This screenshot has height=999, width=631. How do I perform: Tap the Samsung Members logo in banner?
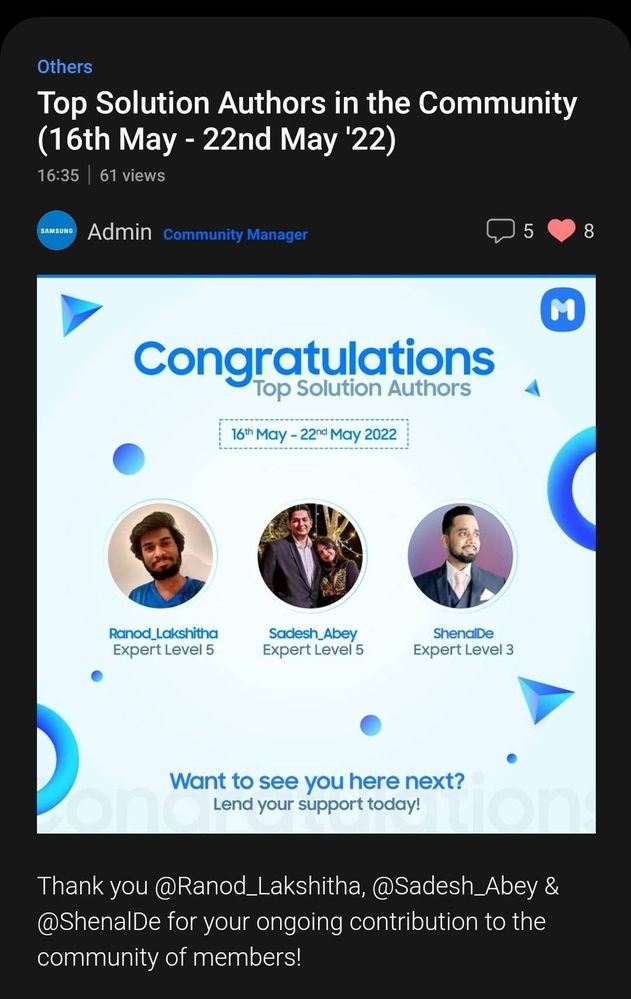pyautogui.click(x=563, y=310)
